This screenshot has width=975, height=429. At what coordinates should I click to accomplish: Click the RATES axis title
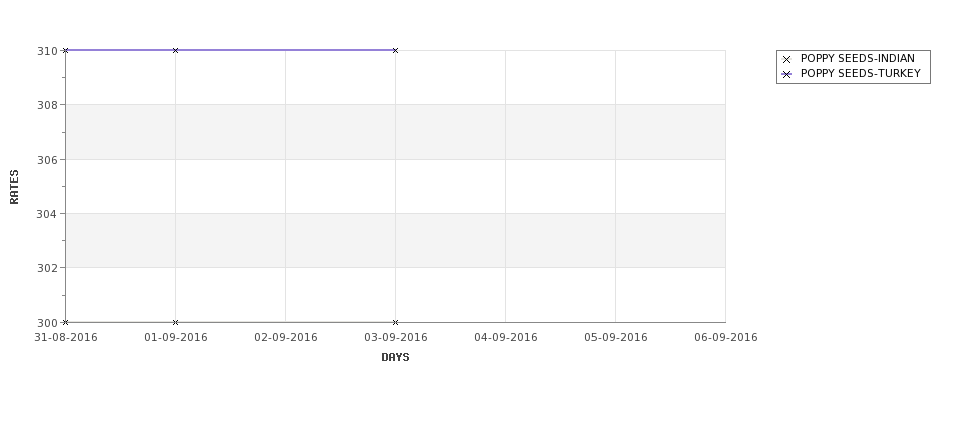[14, 187]
